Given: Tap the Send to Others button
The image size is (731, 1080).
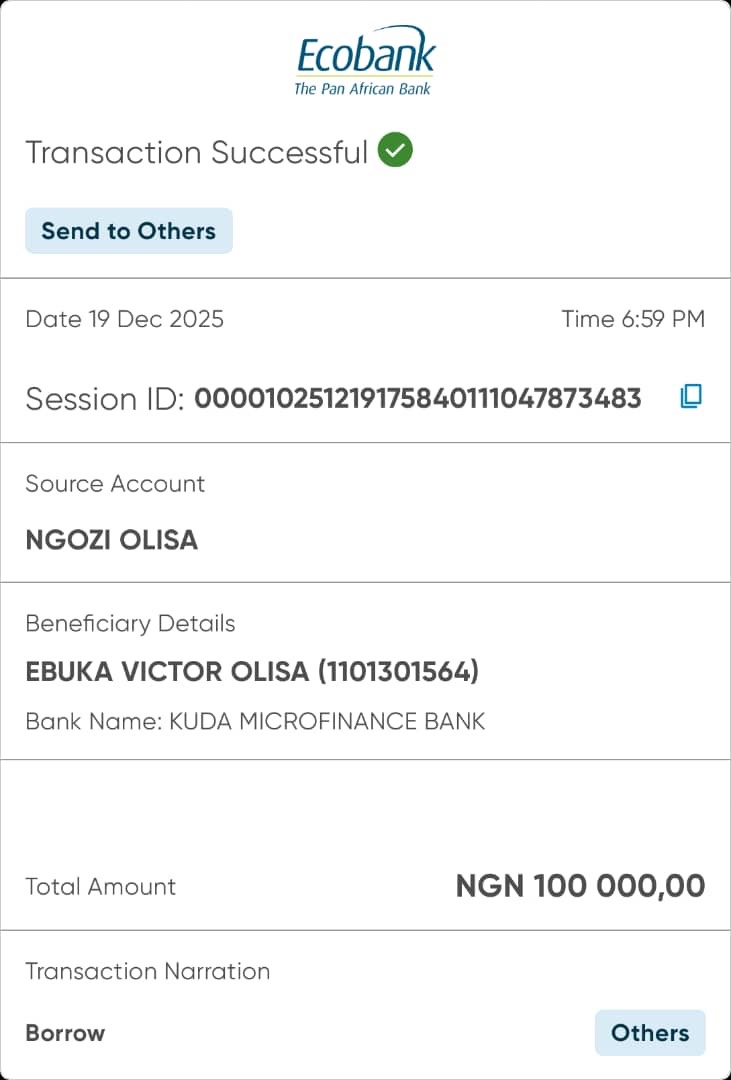Looking at the screenshot, I should click(x=129, y=231).
